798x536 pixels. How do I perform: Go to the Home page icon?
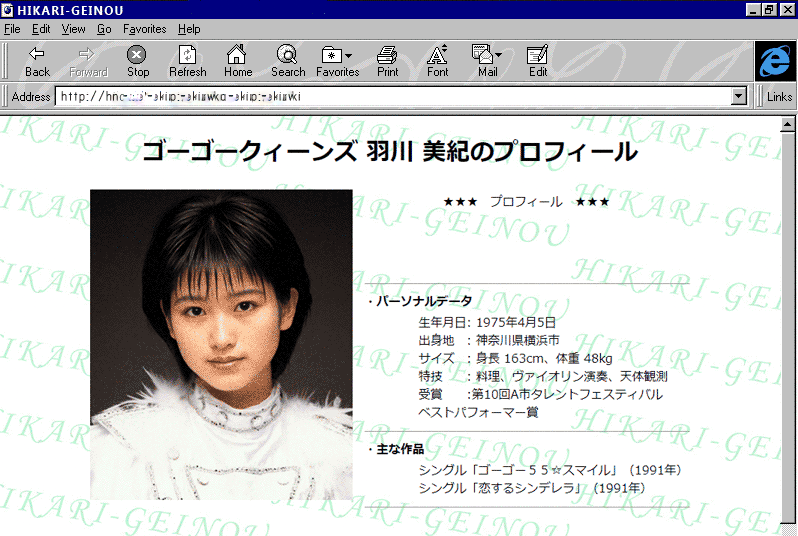point(237,54)
